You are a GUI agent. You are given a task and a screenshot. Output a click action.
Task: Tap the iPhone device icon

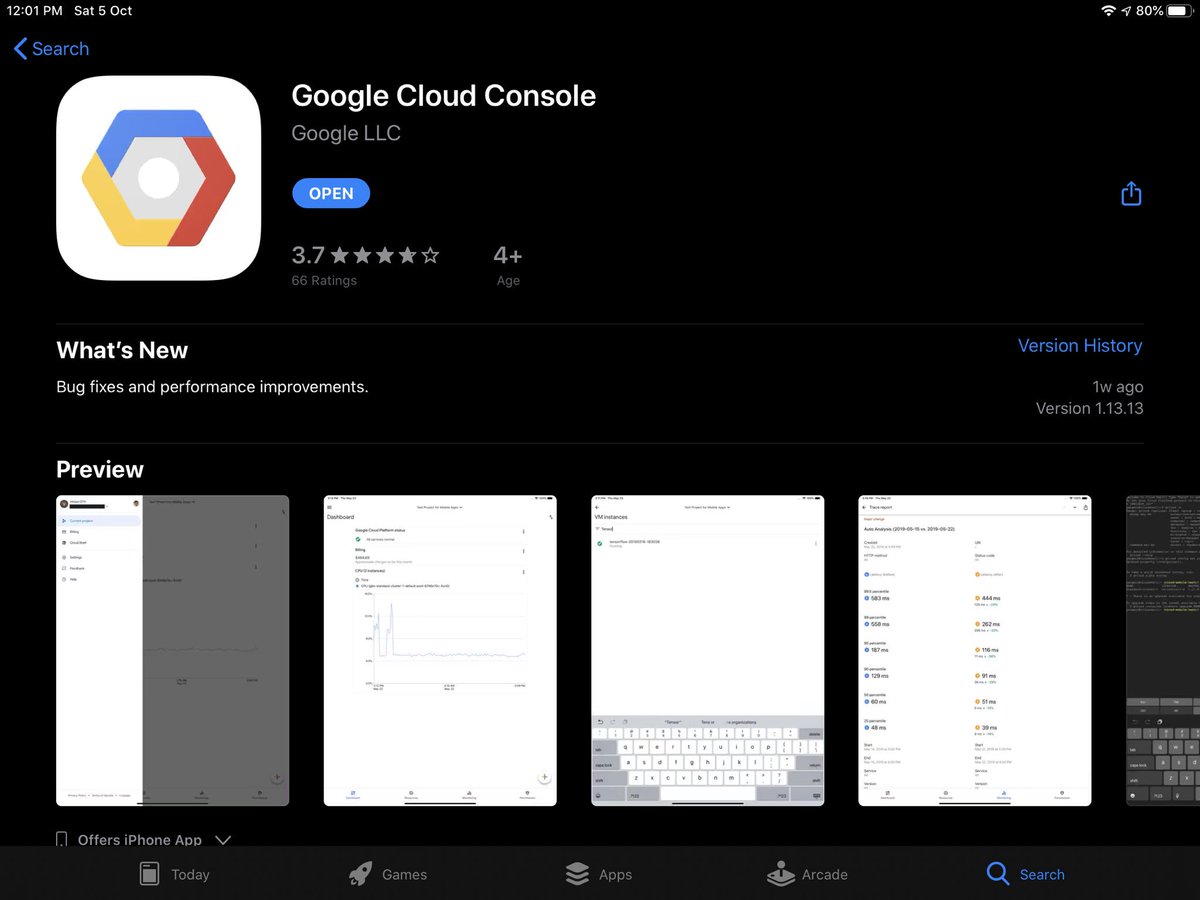tap(62, 840)
